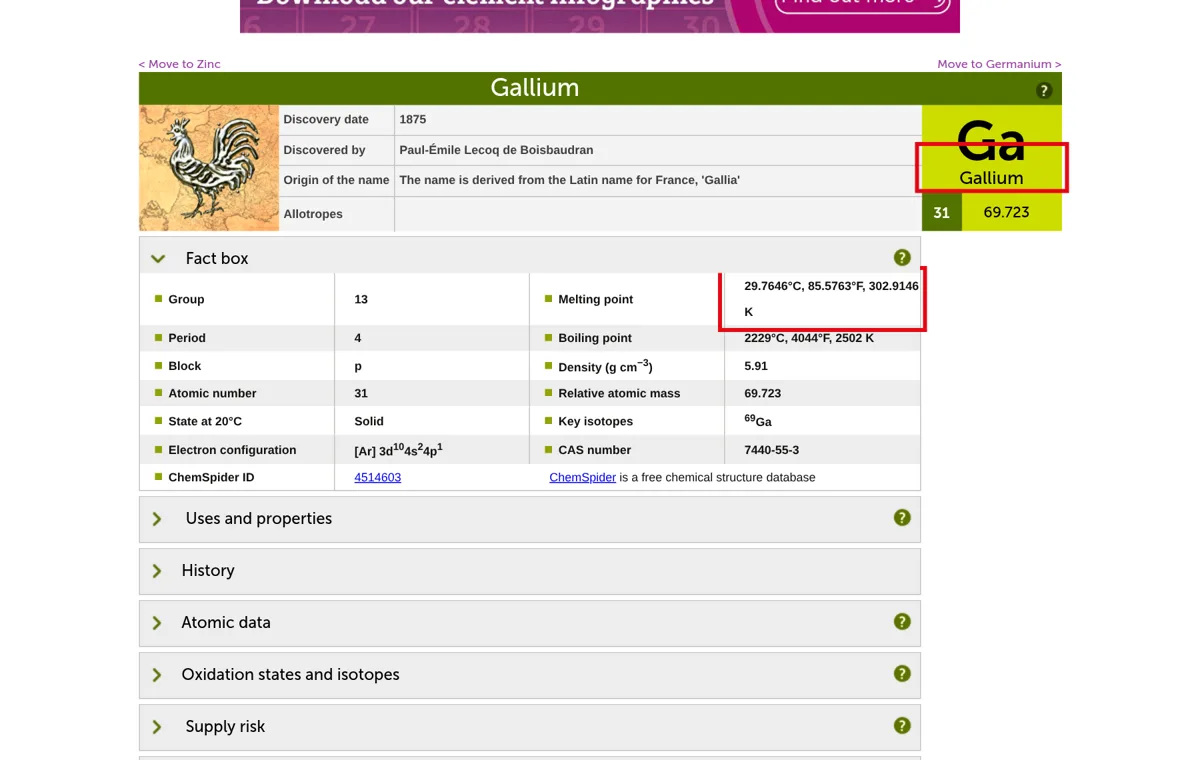This screenshot has width=1200, height=760.
Task: Click the Period row label
Action: point(187,338)
